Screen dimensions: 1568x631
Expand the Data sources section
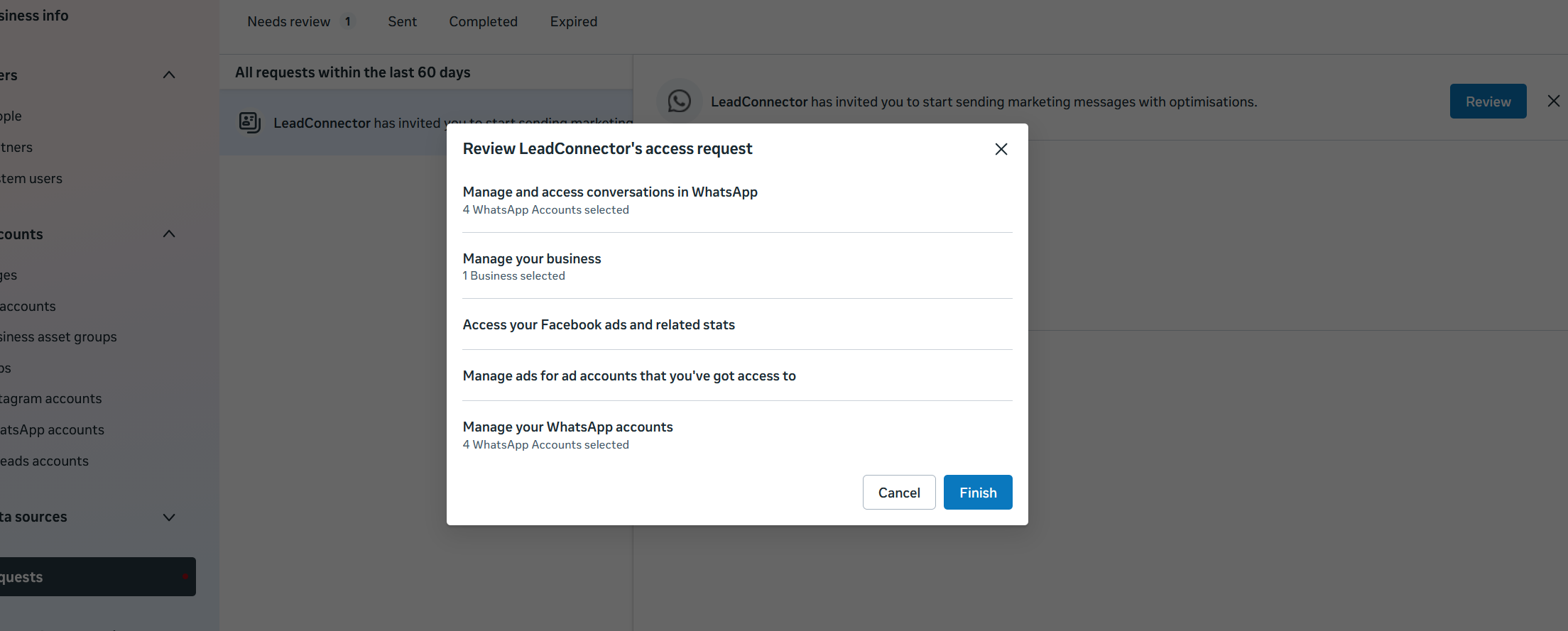(x=169, y=517)
